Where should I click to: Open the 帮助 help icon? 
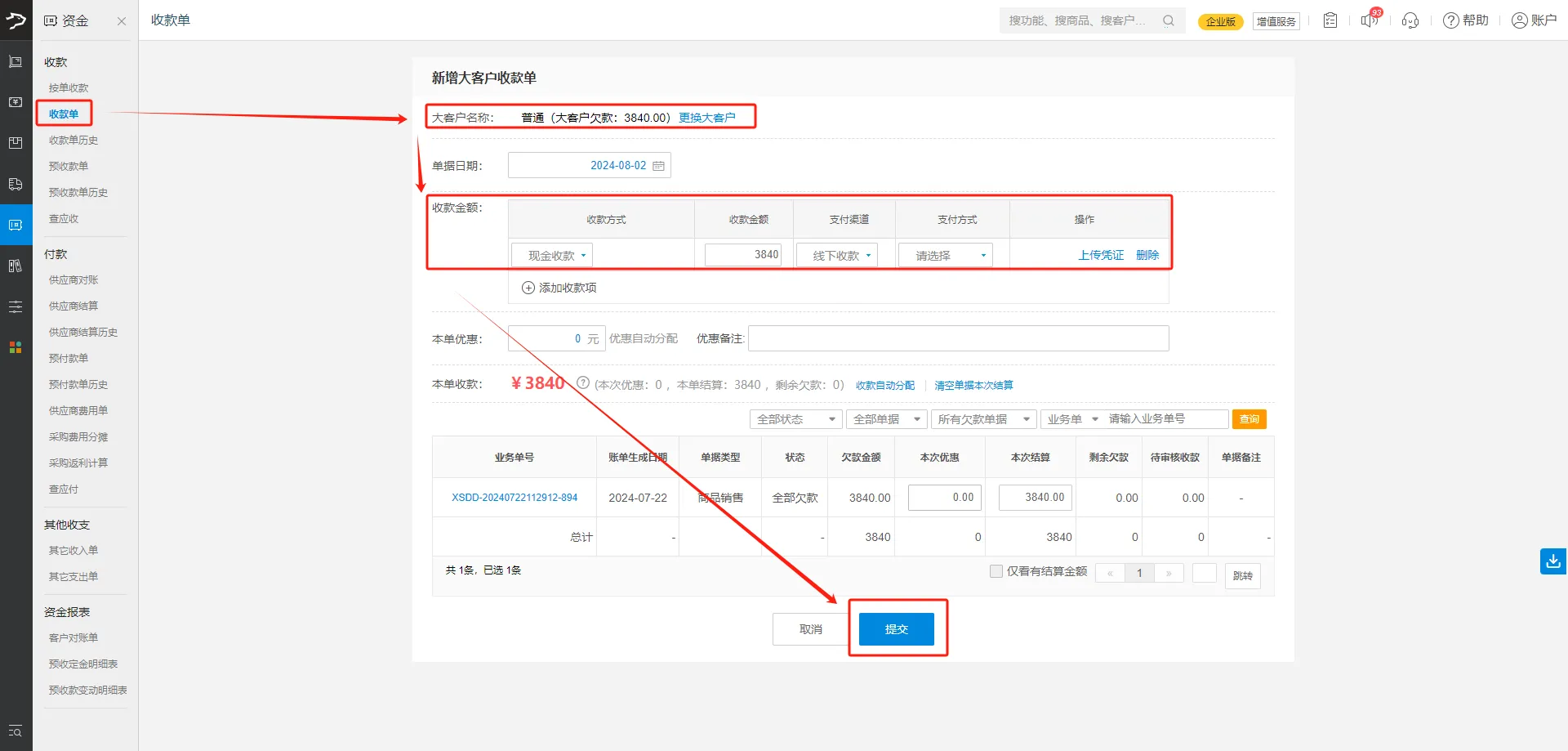(1465, 20)
